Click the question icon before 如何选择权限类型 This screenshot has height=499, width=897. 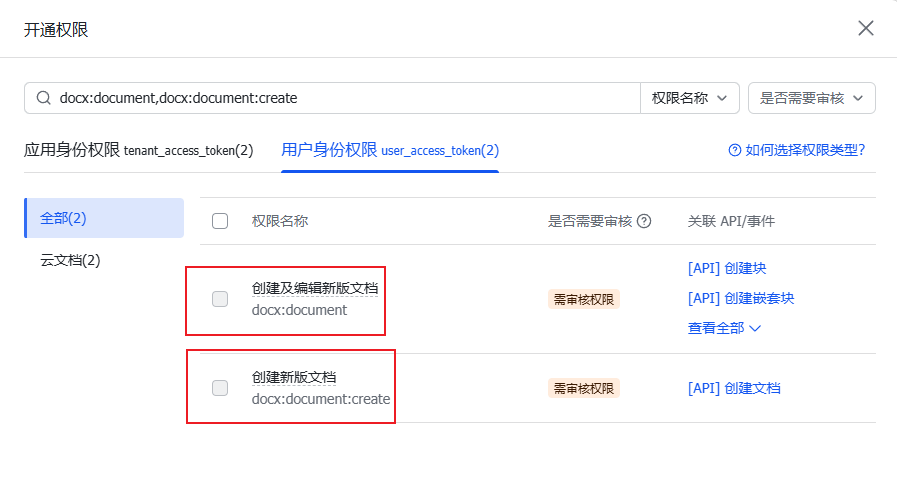735,150
